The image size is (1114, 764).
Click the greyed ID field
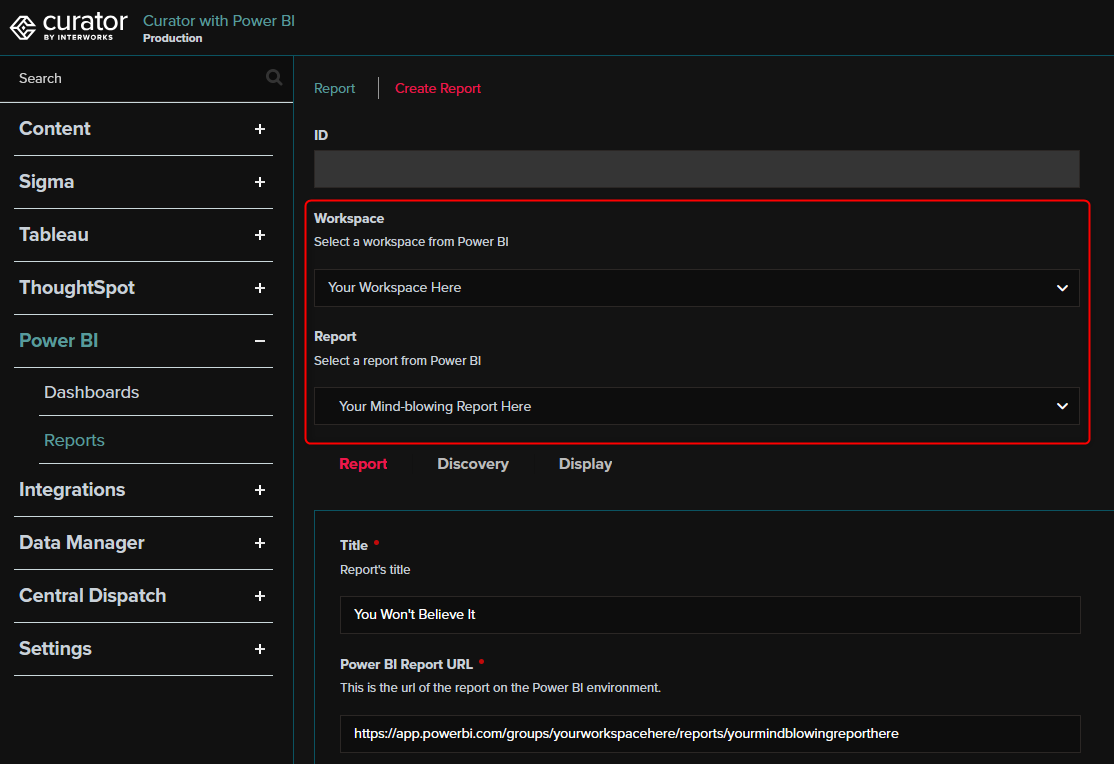tap(696, 168)
